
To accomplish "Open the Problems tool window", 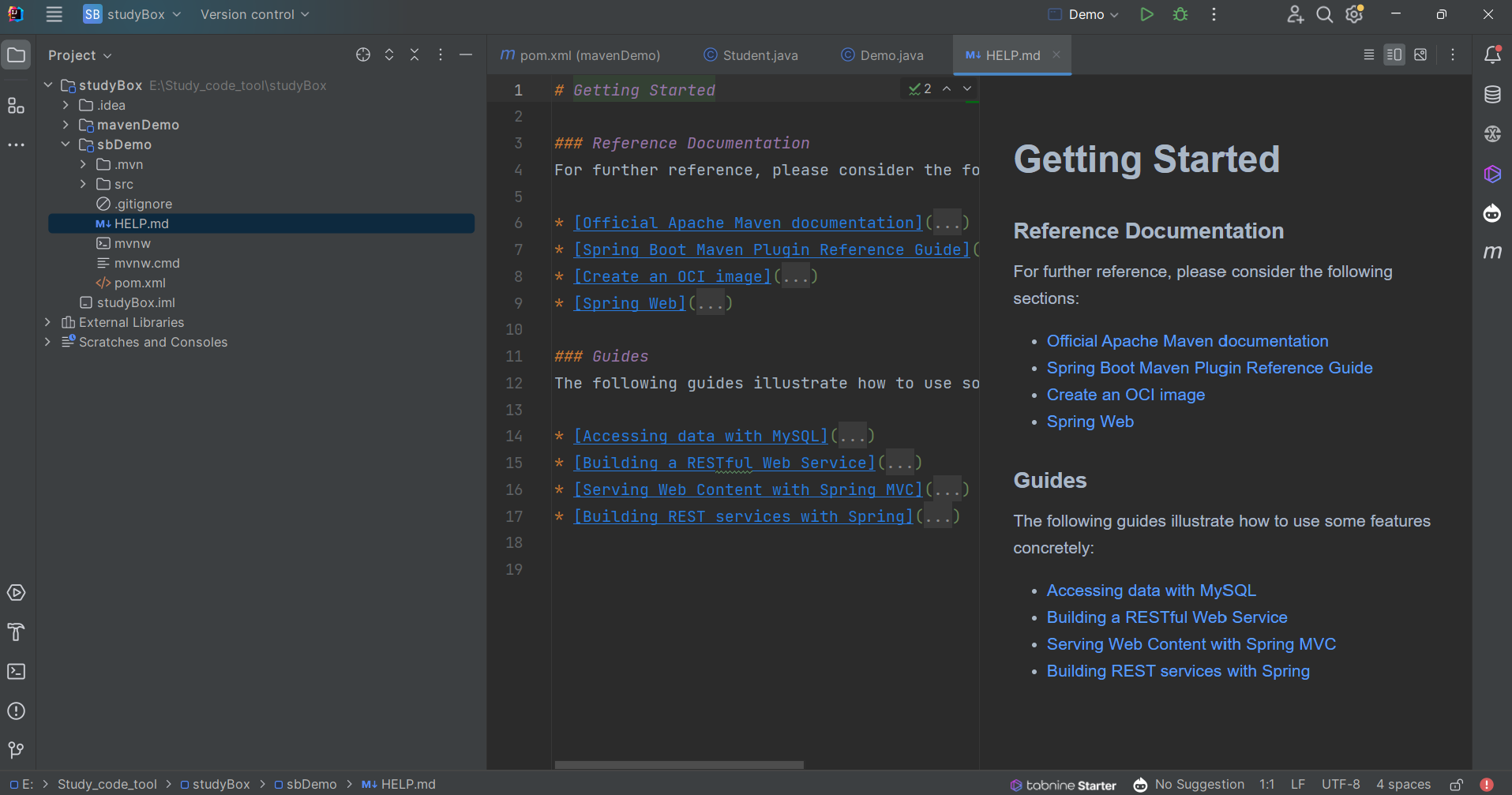I will click(x=16, y=711).
